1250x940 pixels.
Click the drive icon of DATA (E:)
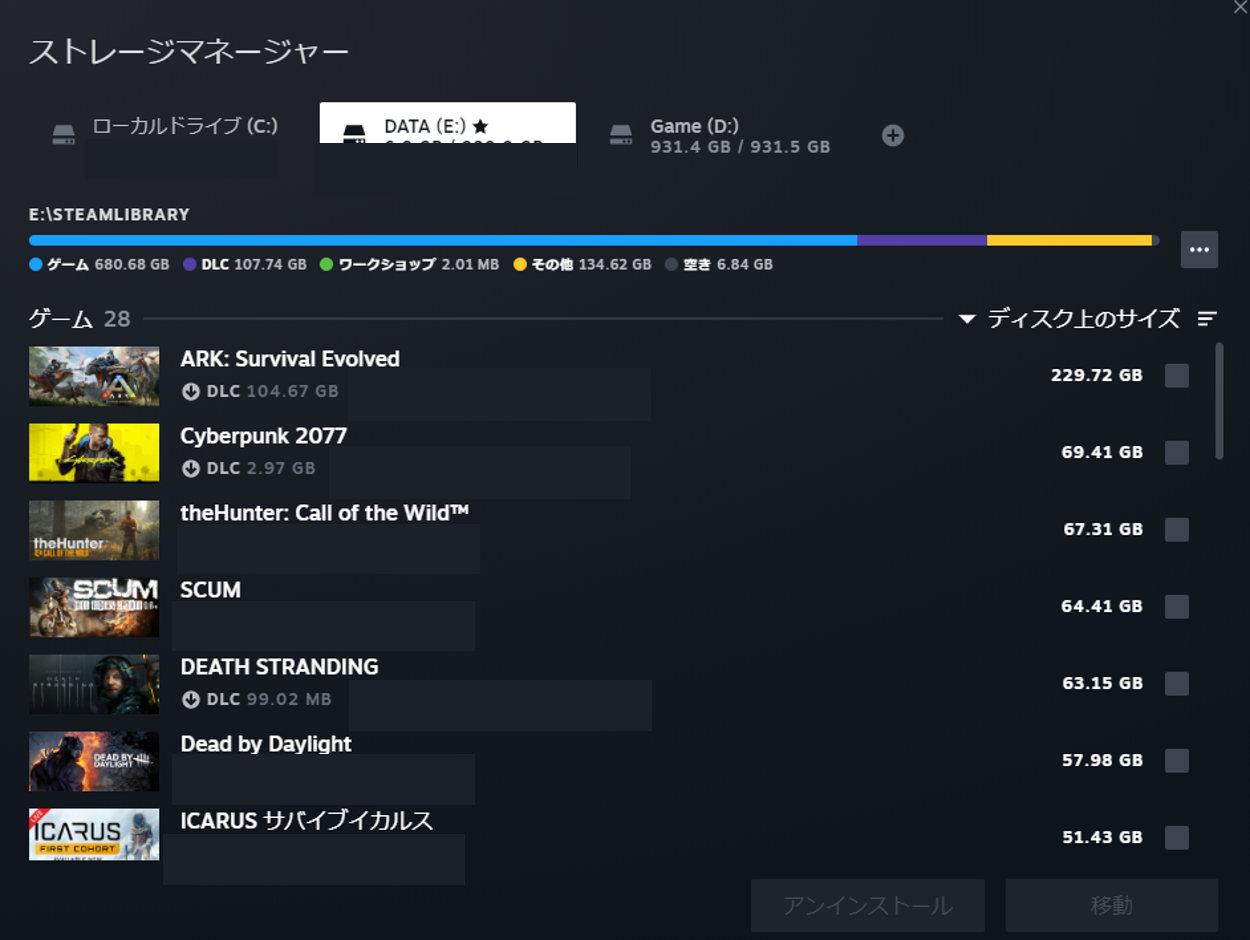[354, 133]
